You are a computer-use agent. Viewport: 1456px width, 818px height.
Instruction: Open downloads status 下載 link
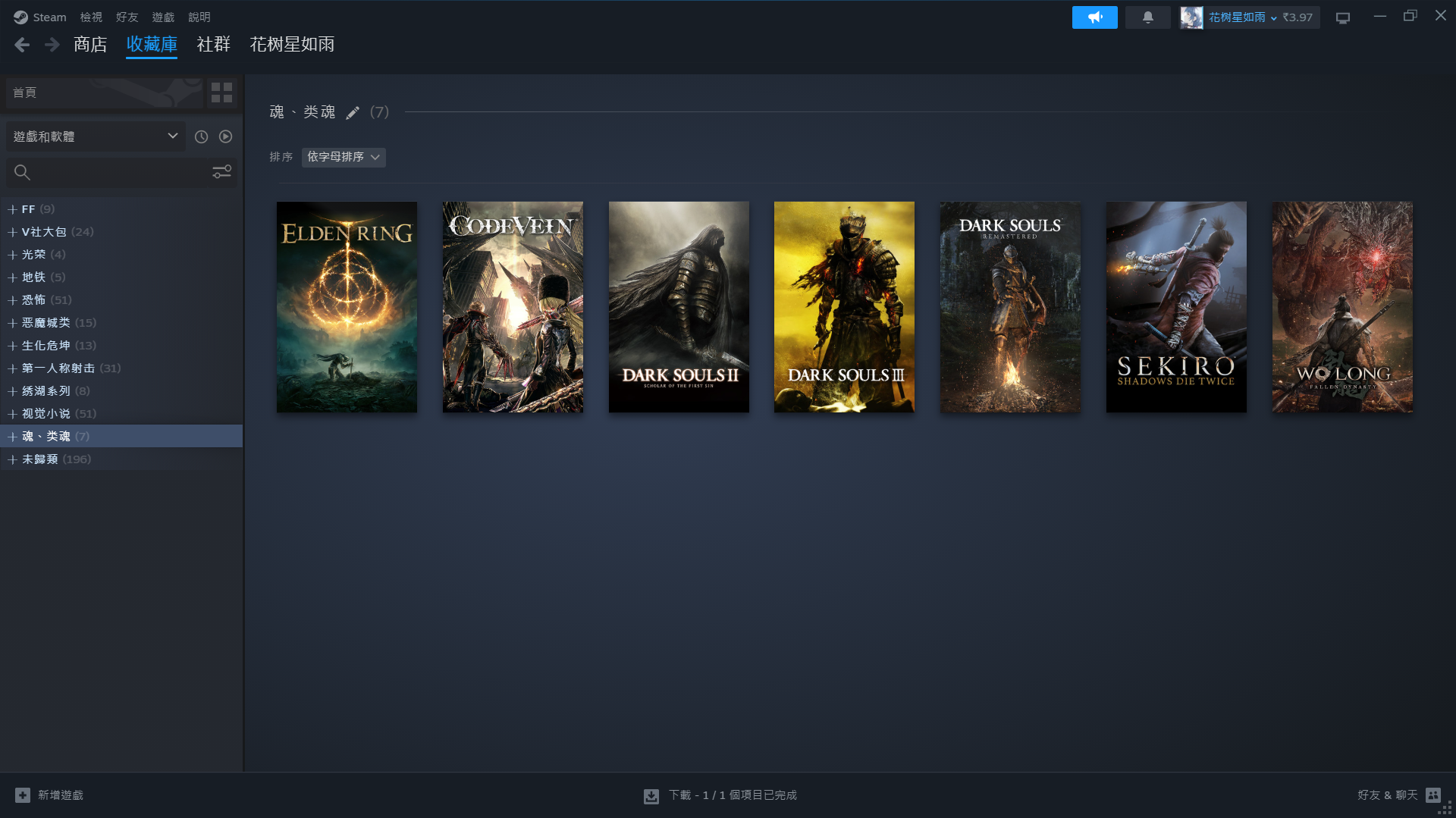pyautogui.click(x=733, y=795)
